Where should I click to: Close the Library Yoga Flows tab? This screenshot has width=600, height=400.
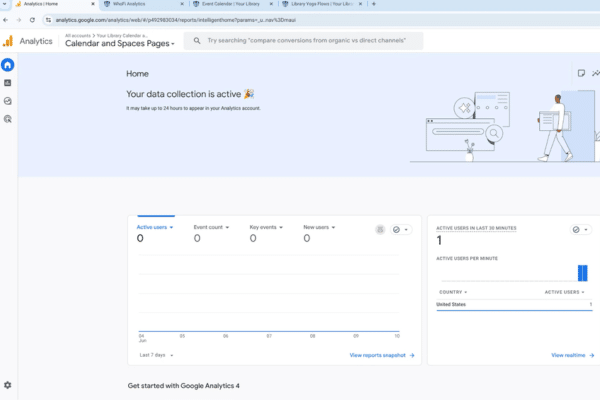(x=360, y=4)
